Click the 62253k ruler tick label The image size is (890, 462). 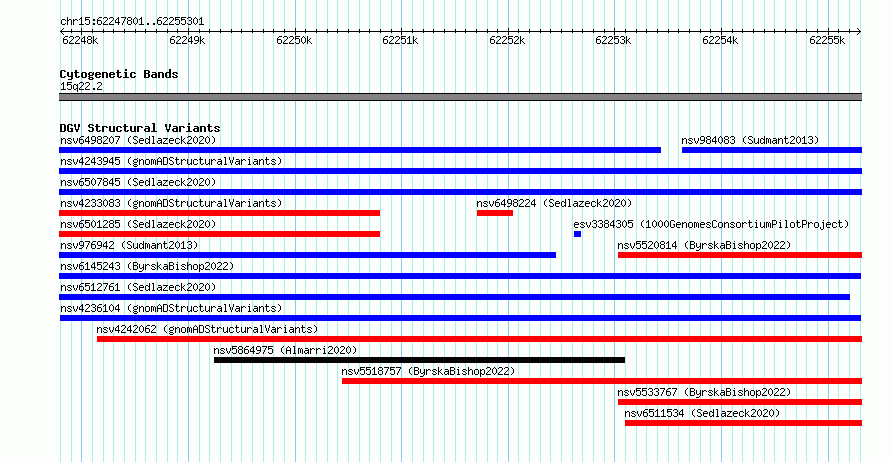(x=613, y=40)
